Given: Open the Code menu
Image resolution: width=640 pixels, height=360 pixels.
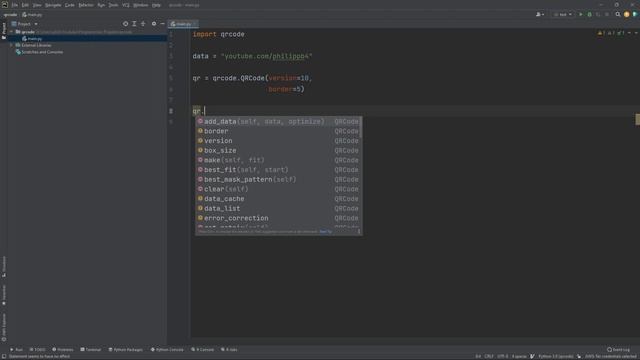Looking at the screenshot, I should (x=70, y=5).
